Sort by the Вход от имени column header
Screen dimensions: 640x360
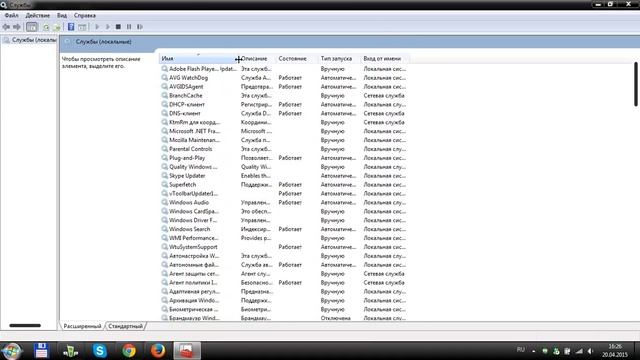pos(385,59)
